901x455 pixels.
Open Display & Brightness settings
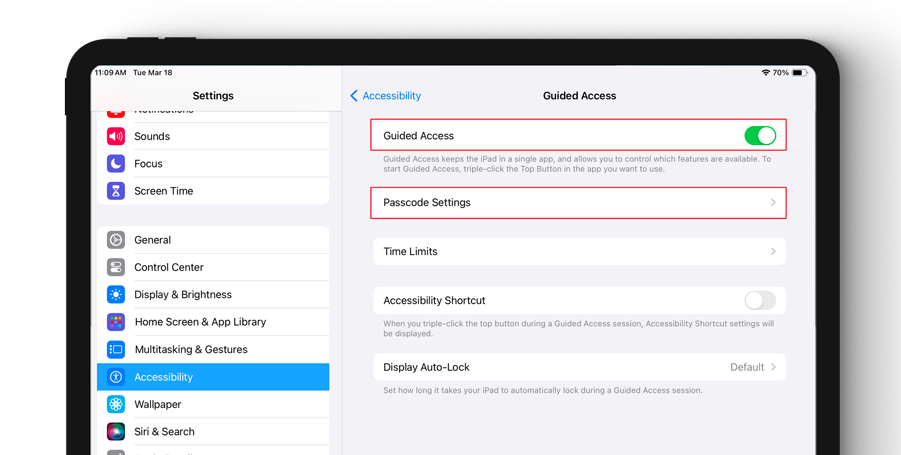213,295
